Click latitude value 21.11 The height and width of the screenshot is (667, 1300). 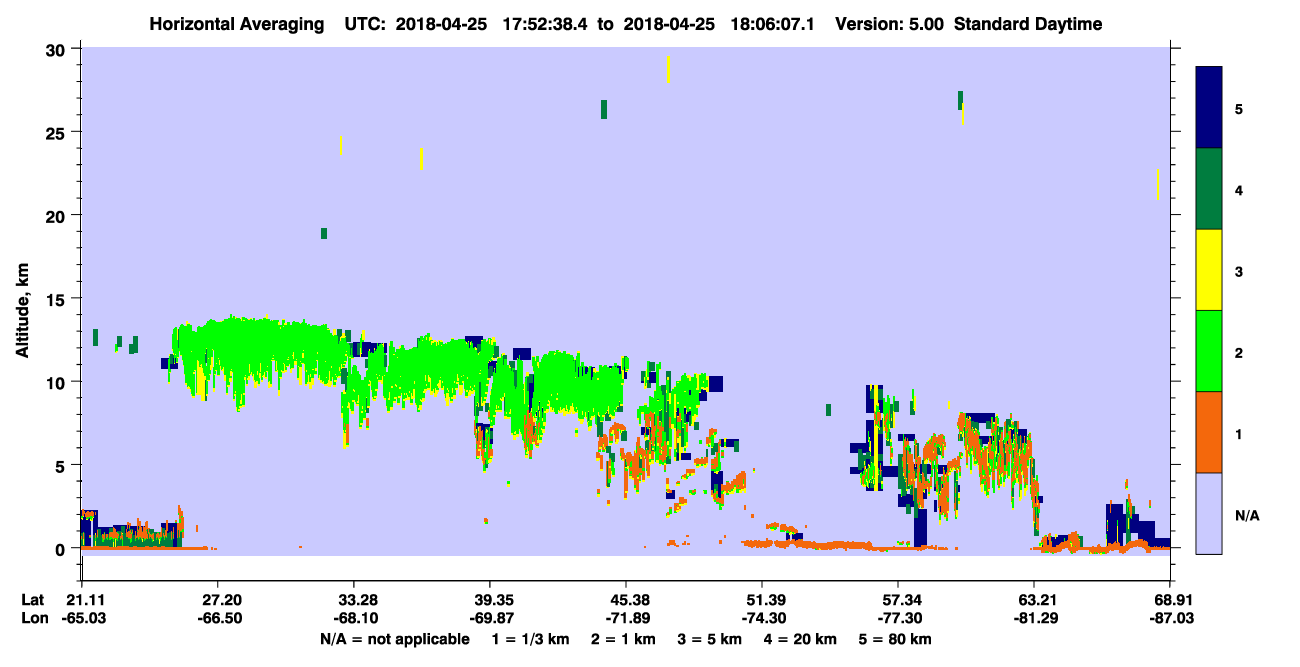click(85, 600)
